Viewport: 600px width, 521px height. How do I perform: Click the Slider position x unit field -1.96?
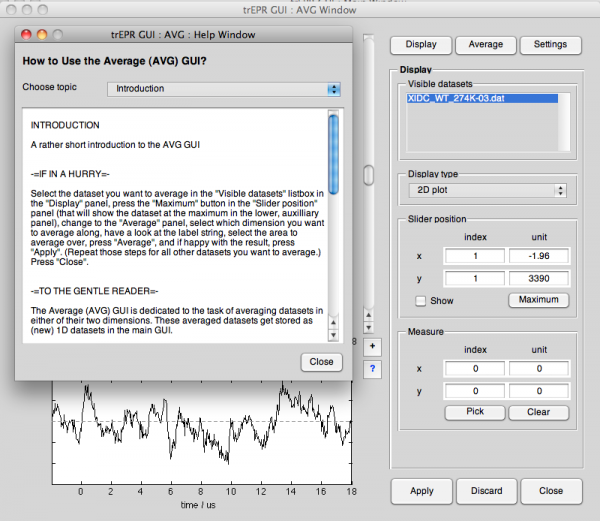539,256
